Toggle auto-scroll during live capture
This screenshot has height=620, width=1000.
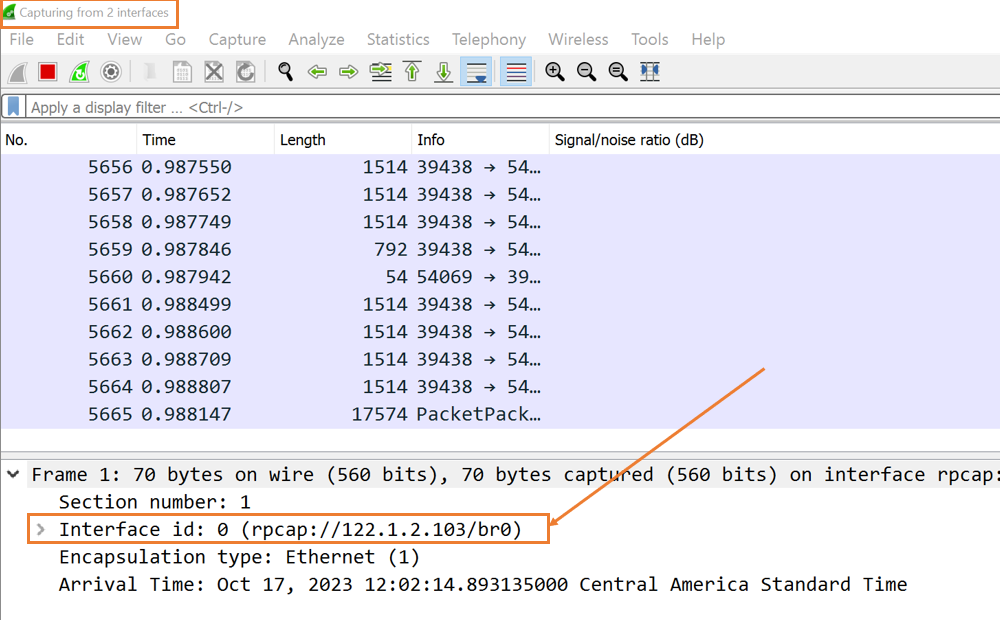click(x=476, y=72)
